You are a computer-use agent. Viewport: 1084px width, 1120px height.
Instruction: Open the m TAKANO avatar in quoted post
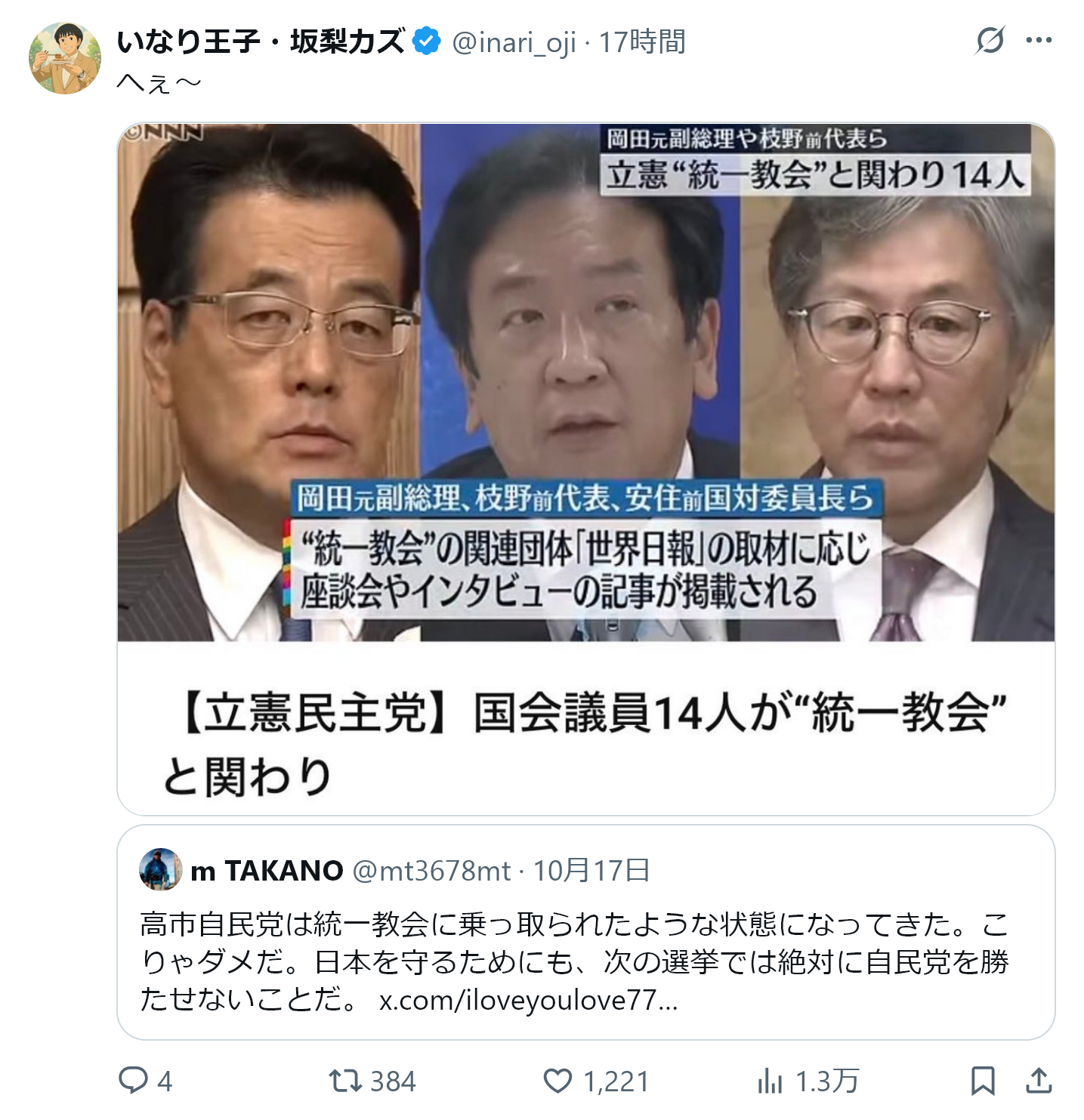coord(161,869)
